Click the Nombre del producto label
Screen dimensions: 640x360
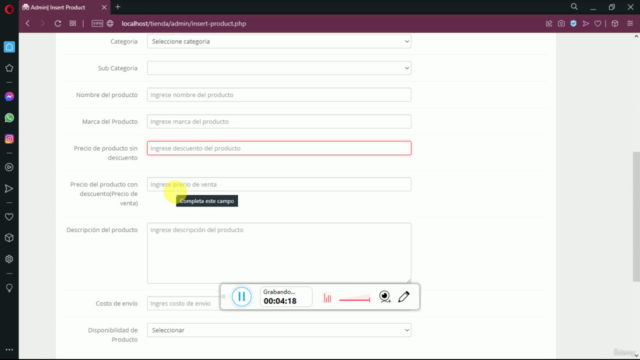click(x=107, y=95)
